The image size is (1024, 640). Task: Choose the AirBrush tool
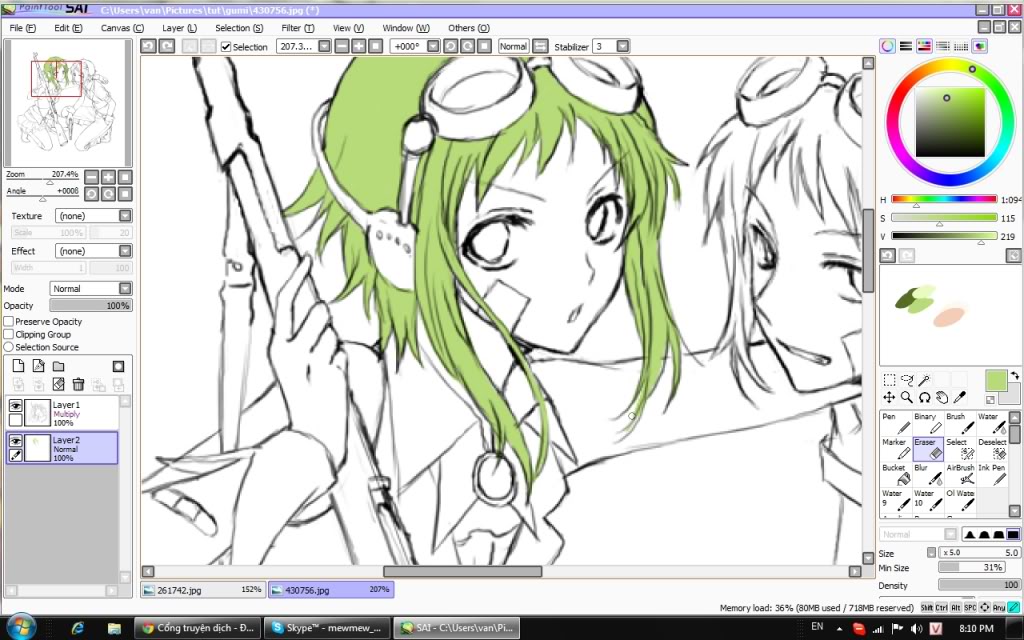[960, 474]
